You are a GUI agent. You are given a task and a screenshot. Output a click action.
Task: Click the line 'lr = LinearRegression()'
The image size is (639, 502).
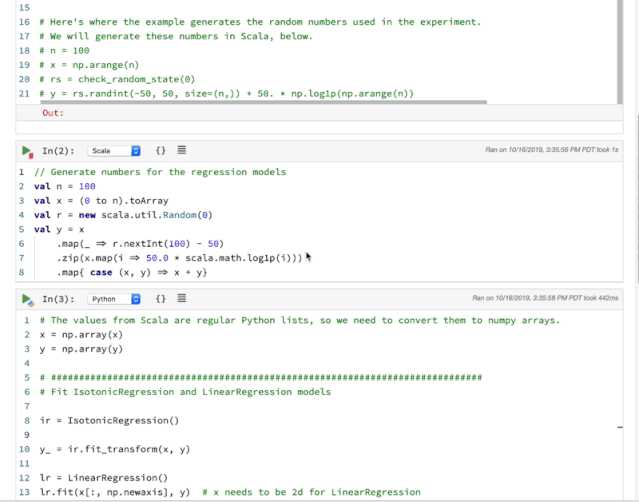pos(104,478)
